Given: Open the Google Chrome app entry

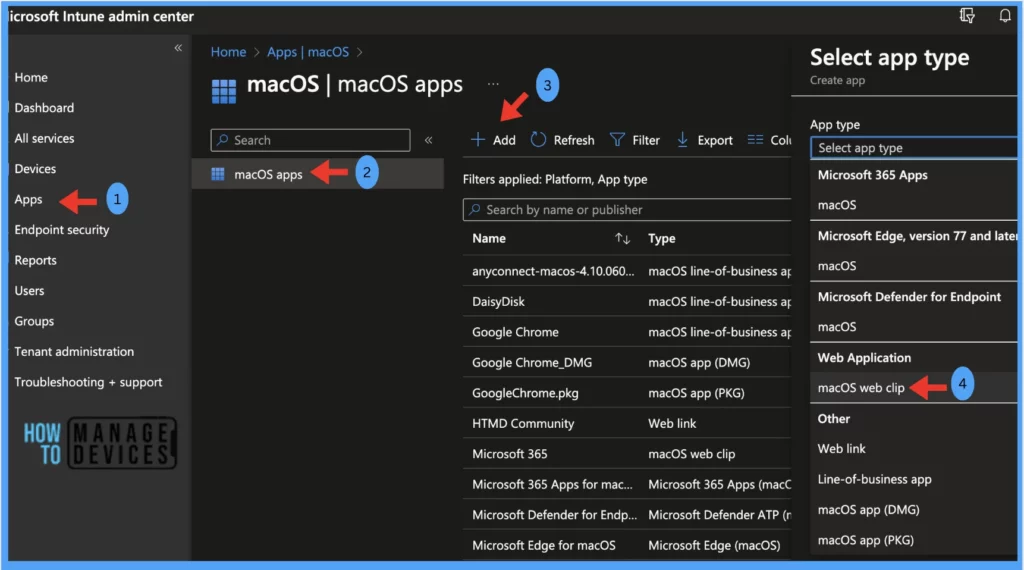Looking at the screenshot, I should tap(627, 332).
